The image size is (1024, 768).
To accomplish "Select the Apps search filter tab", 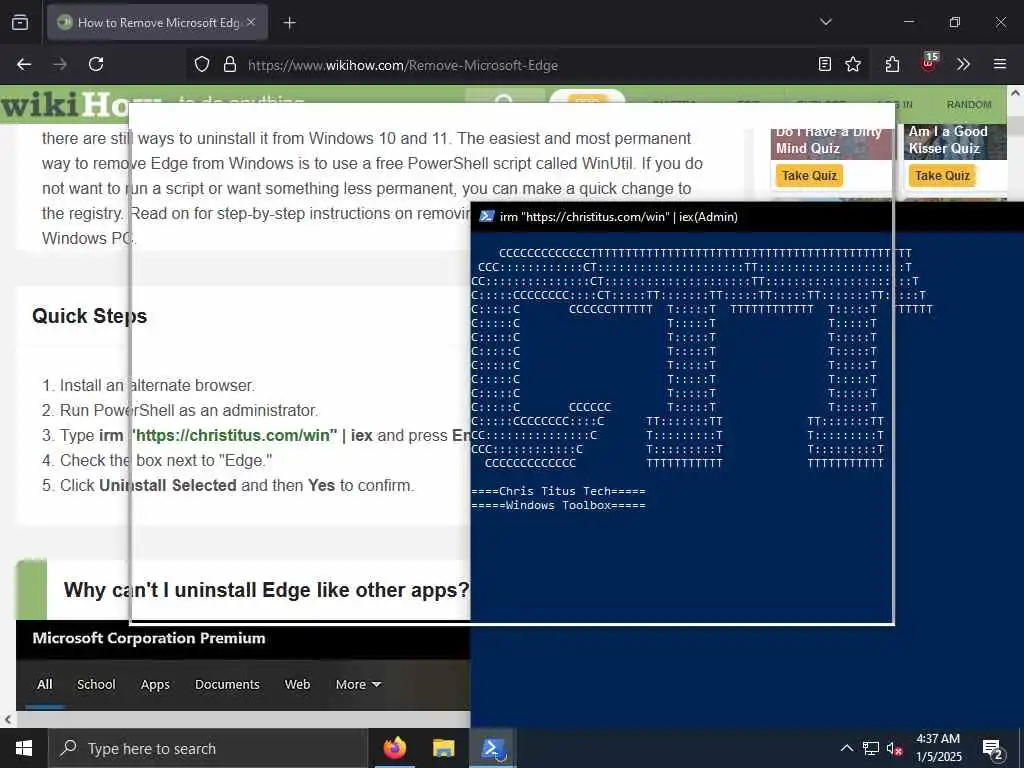I will 155,684.
